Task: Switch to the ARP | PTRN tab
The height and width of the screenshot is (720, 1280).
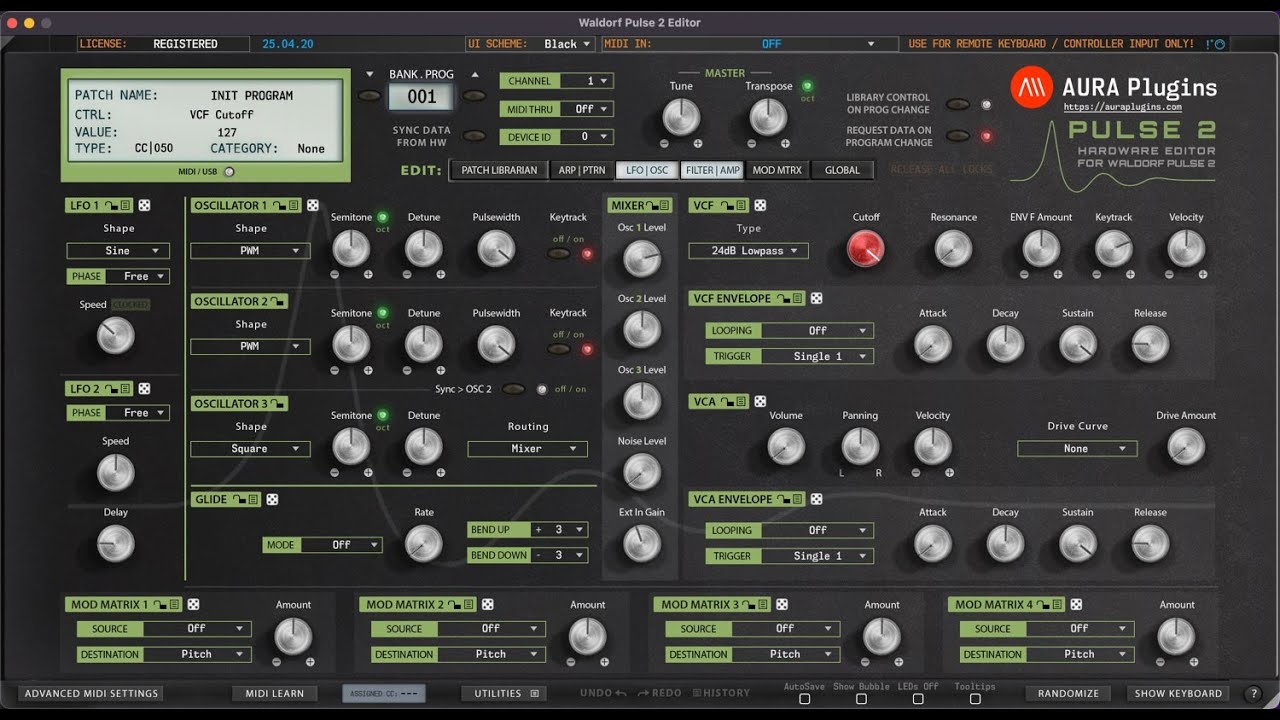Action: 582,170
